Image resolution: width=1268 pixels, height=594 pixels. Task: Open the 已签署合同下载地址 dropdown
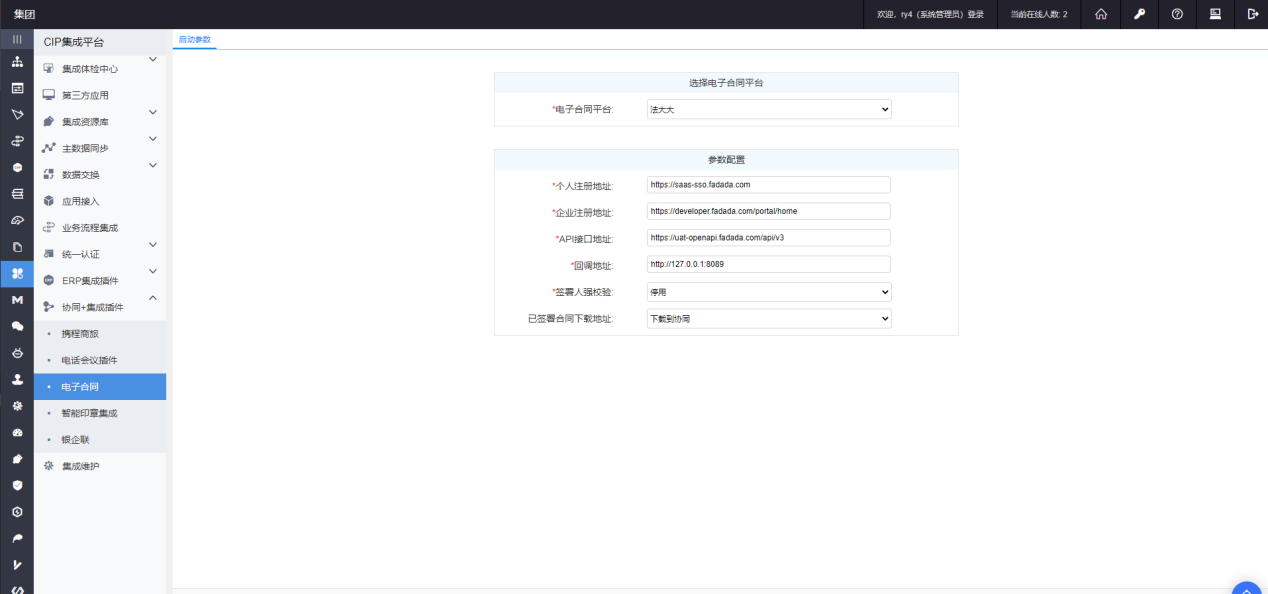768,318
